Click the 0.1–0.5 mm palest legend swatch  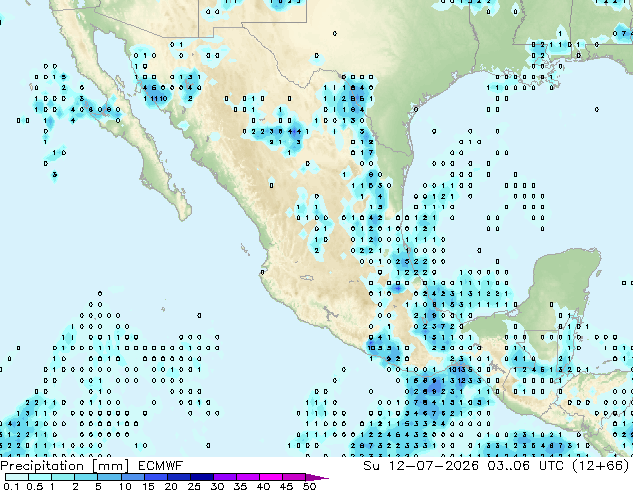(x=17, y=477)
